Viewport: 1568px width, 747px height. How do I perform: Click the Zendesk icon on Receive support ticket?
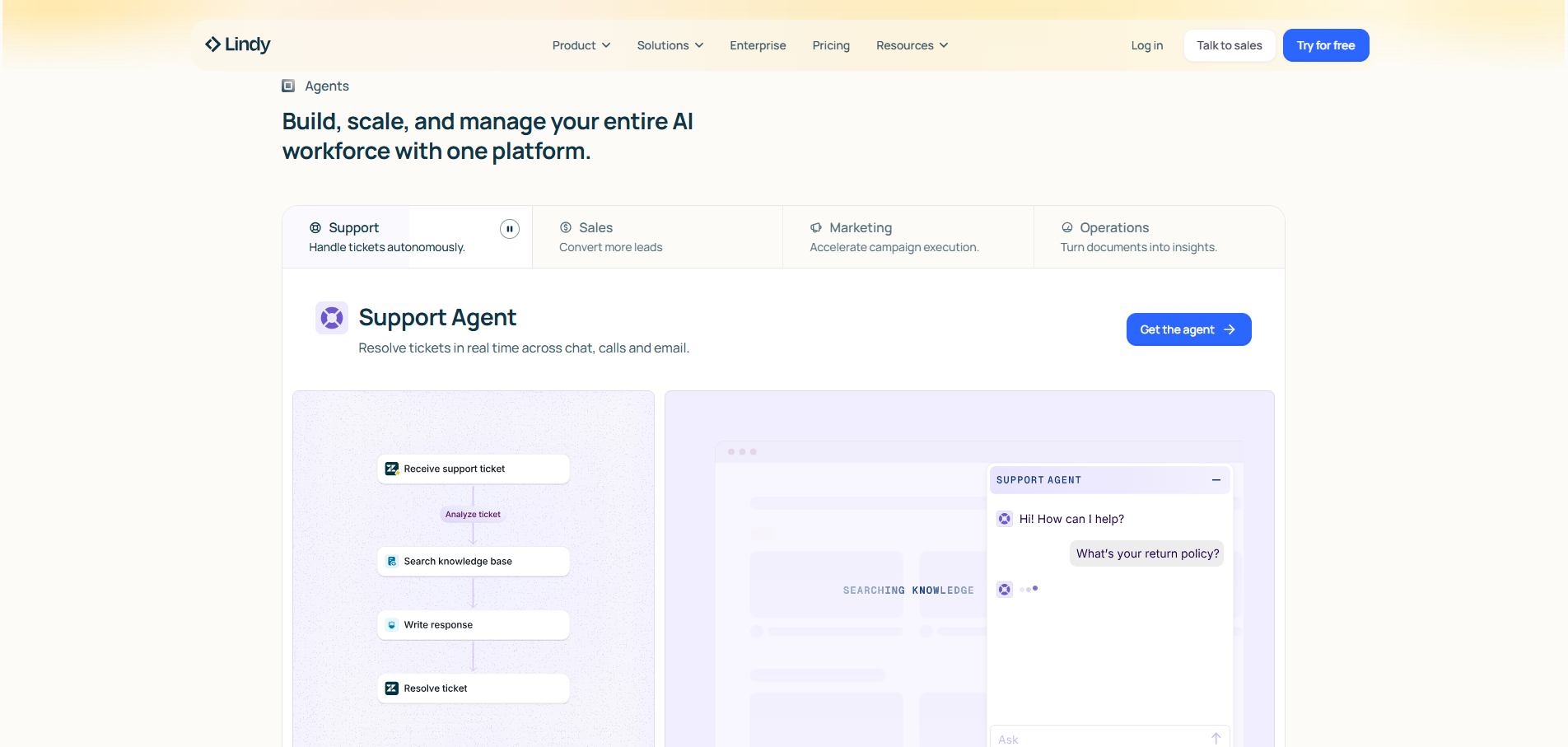[x=391, y=468]
